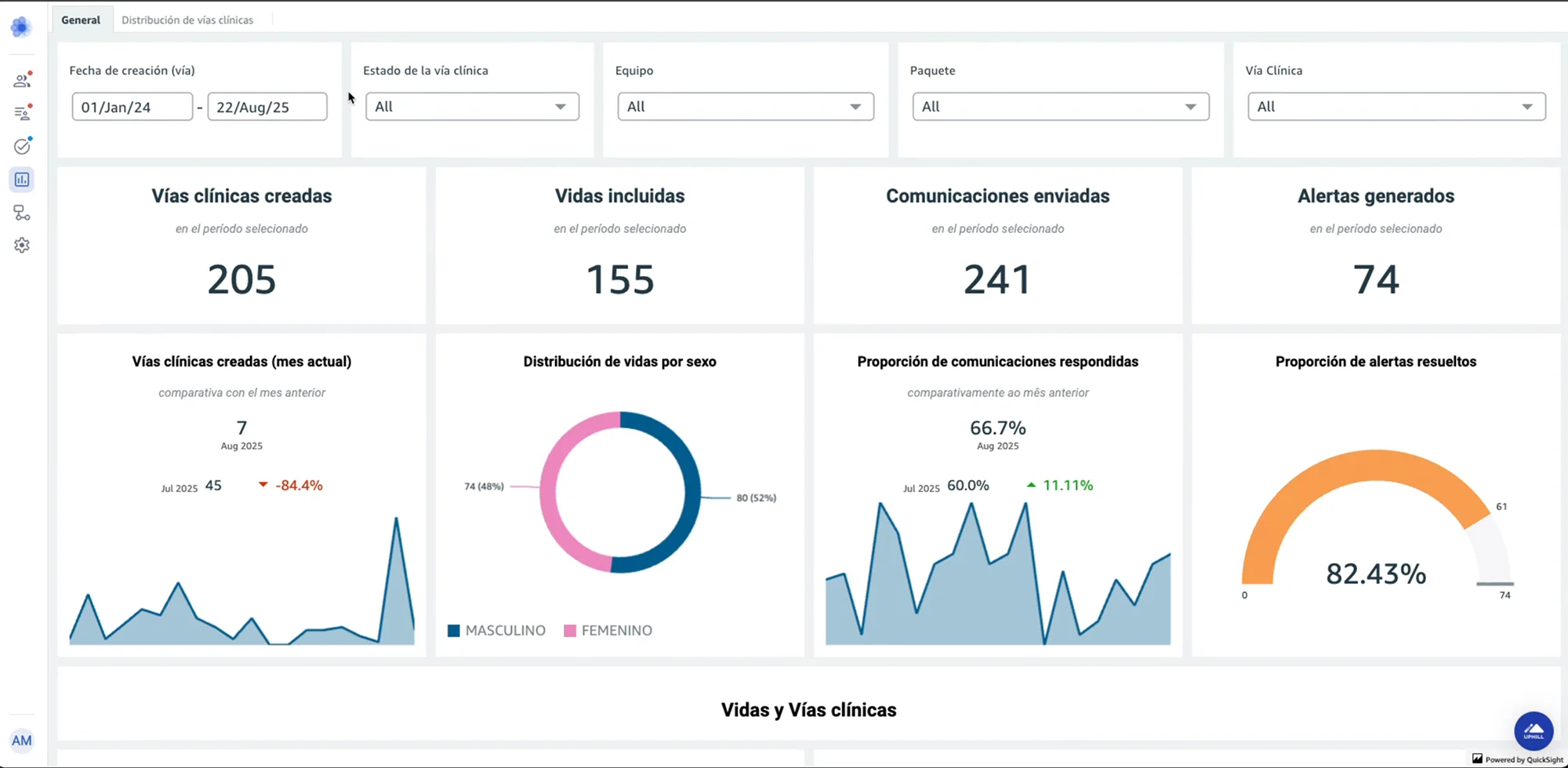The width and height of the screenshot is (1568, 768).
Task: Open the tasks checkmark sidebar icon
Action: click(x=22, y=146)
